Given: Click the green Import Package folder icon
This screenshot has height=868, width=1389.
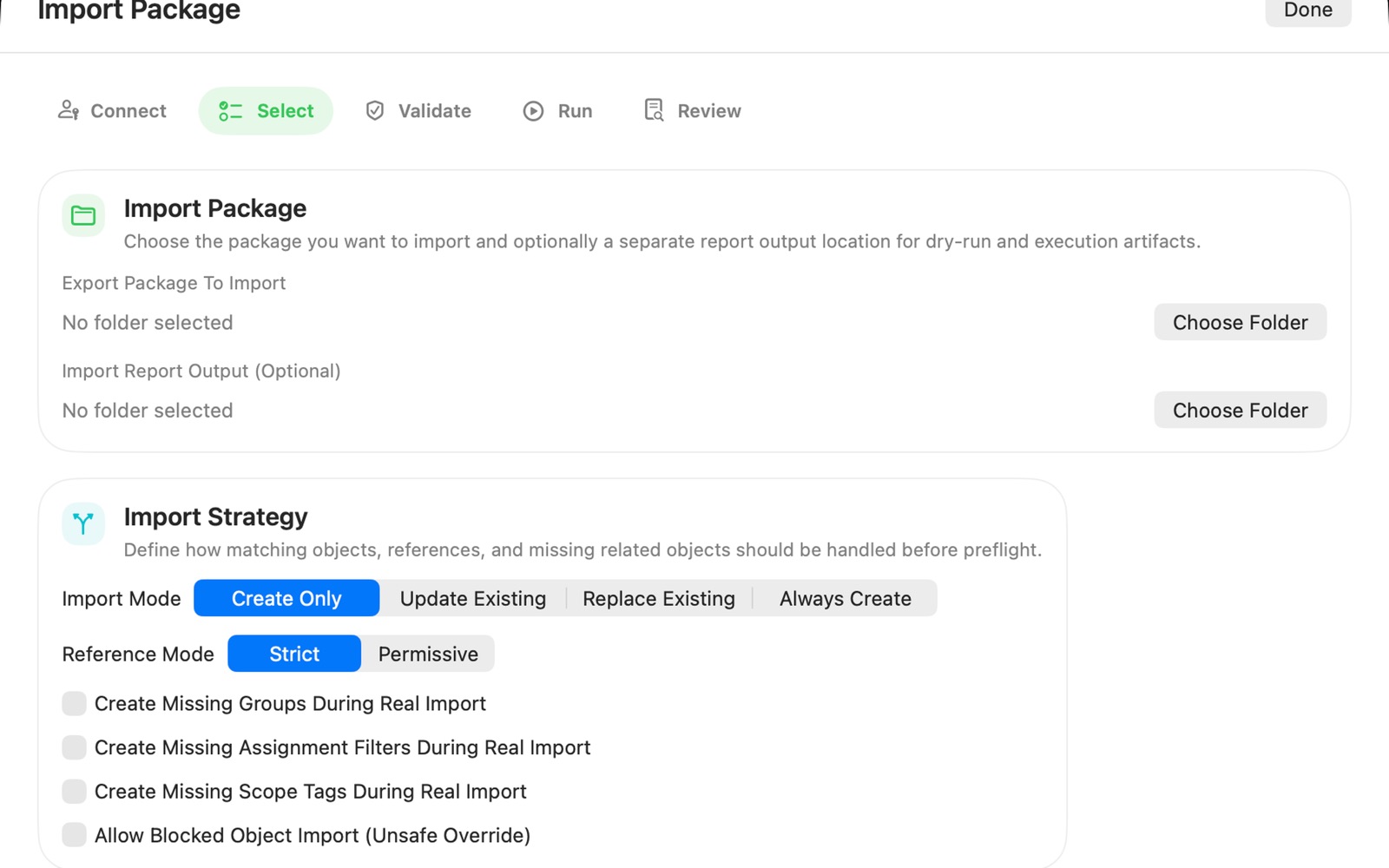Looking at the screenshot, I should click(x=82, y=215).
